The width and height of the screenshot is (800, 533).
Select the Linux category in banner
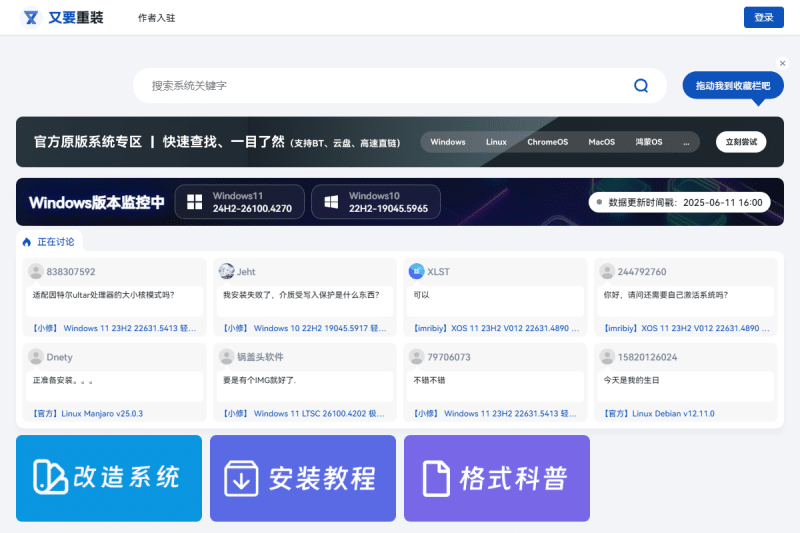496,142
